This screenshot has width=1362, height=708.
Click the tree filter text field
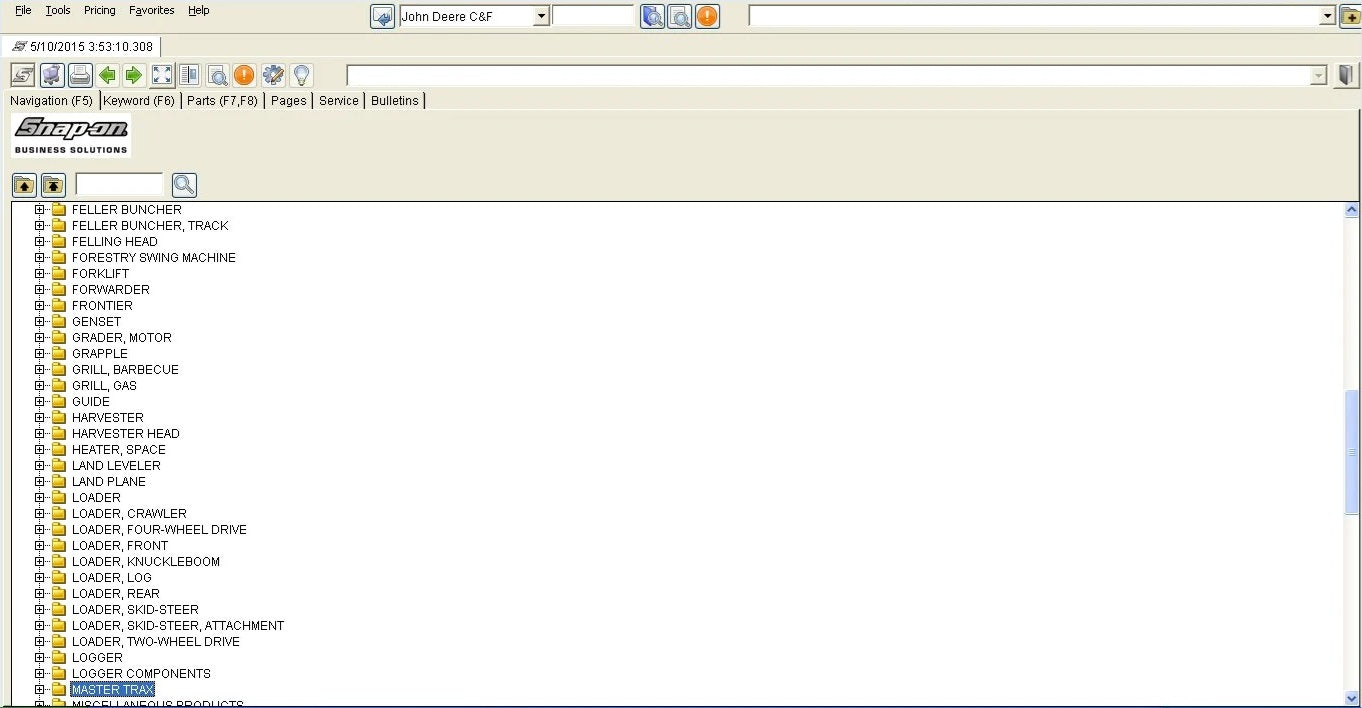(119, 184)
